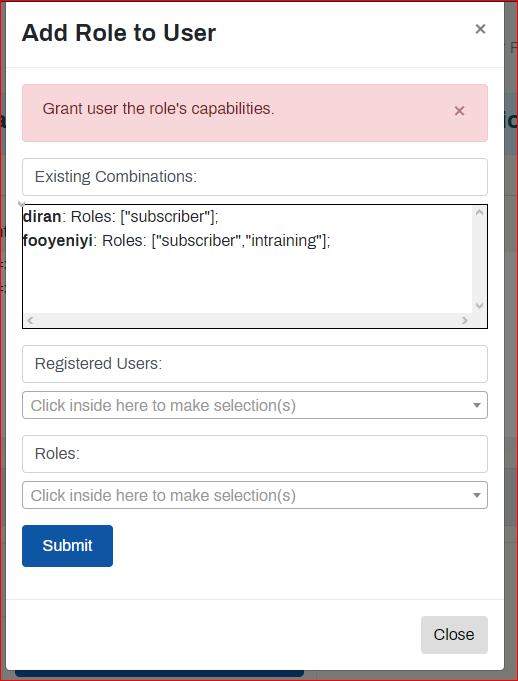Close the Add Role to User dialog via X
The width and height of the screenshot is (518, 681).
pyautogui.click(x=480, y=29)
